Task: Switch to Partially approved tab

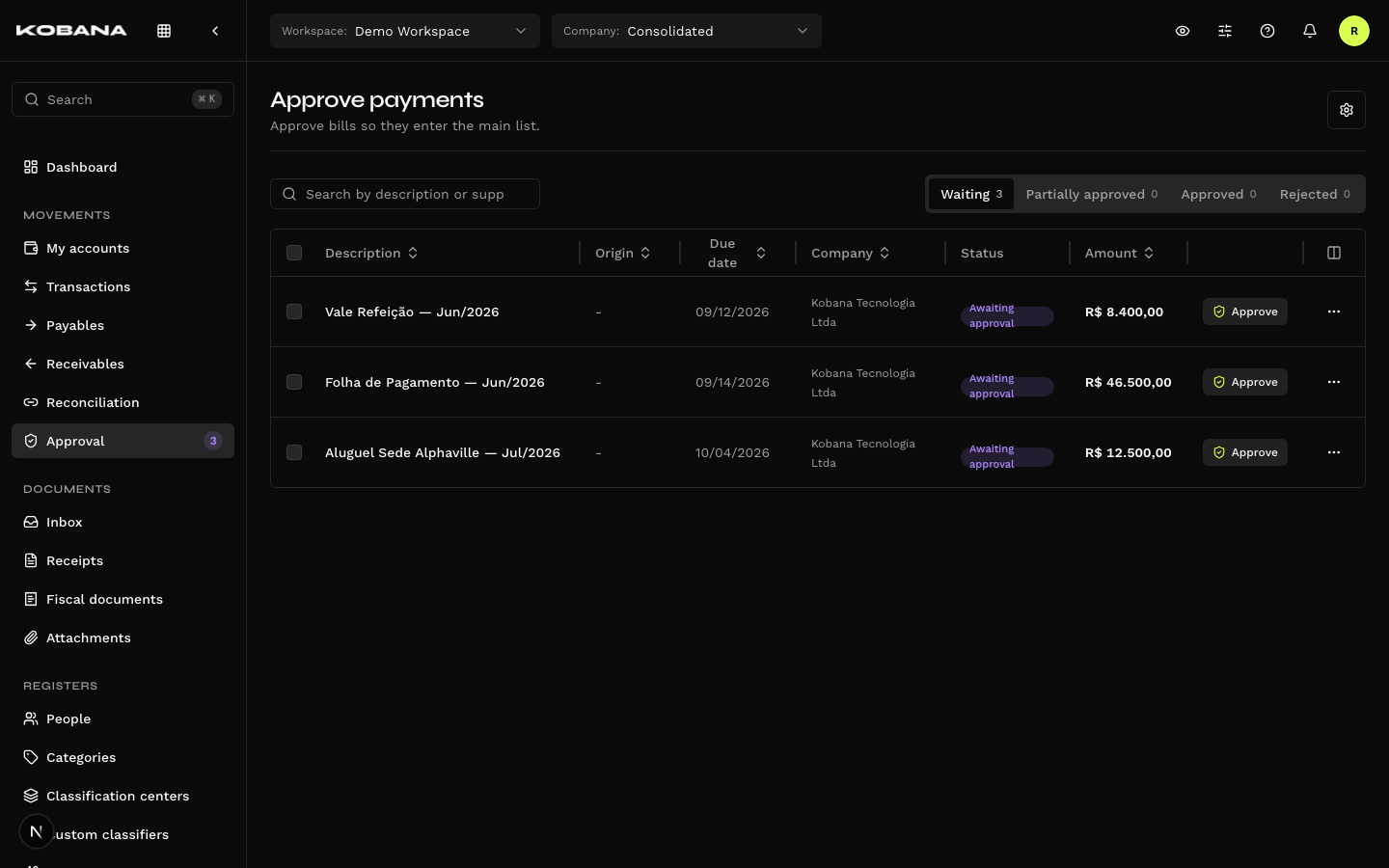Action: [x=1092, y=194]
